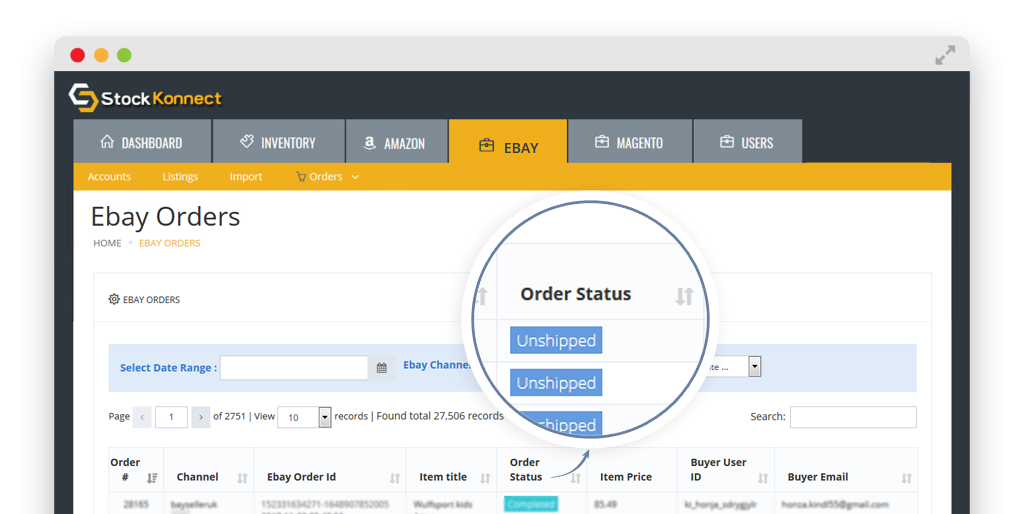Click the Item Price column header
The width and height of the screenshot is (1024, 514).
pyautogui.click(x=626, y=477)
